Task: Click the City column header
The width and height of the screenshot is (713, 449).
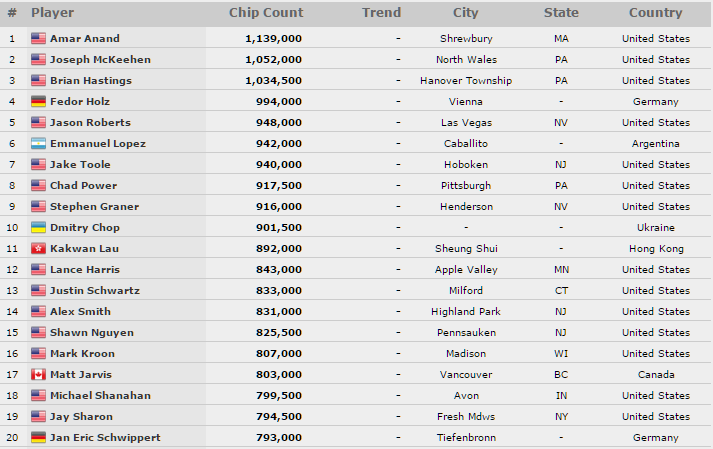Action: pos(466,13)
